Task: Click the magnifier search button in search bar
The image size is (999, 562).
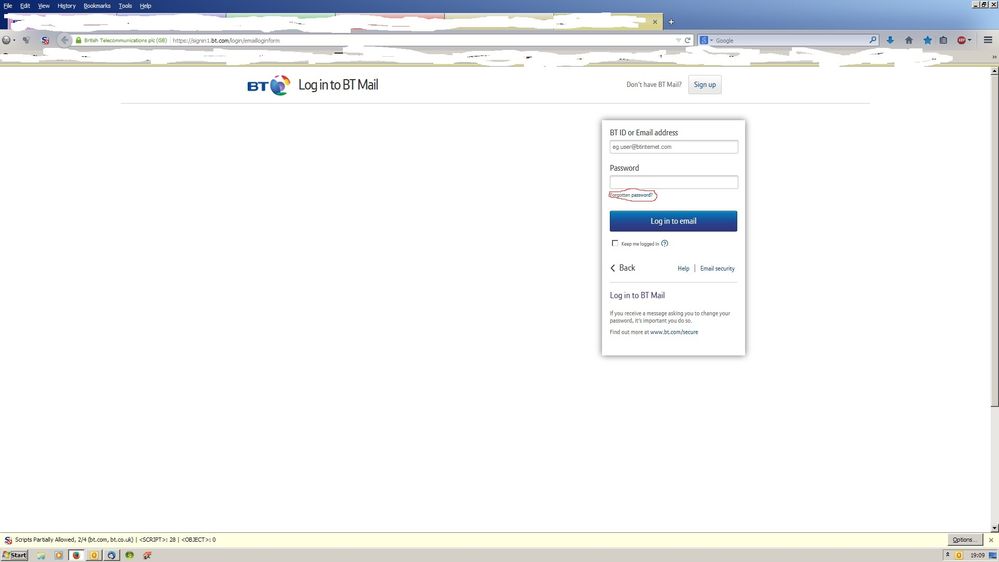Action: 873,40
